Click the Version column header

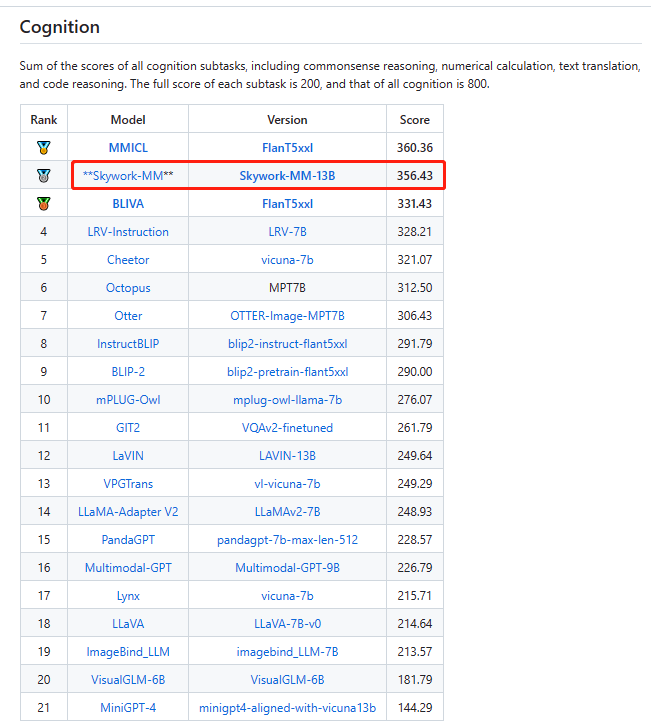pyautogui.click(x=287, y=120)
